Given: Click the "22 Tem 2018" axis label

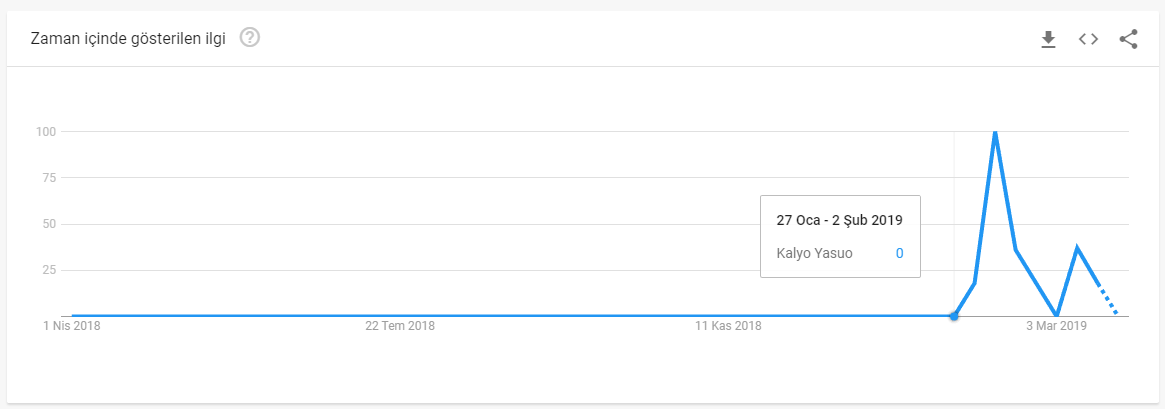Looking at the screenshot, I should [400, 326].
